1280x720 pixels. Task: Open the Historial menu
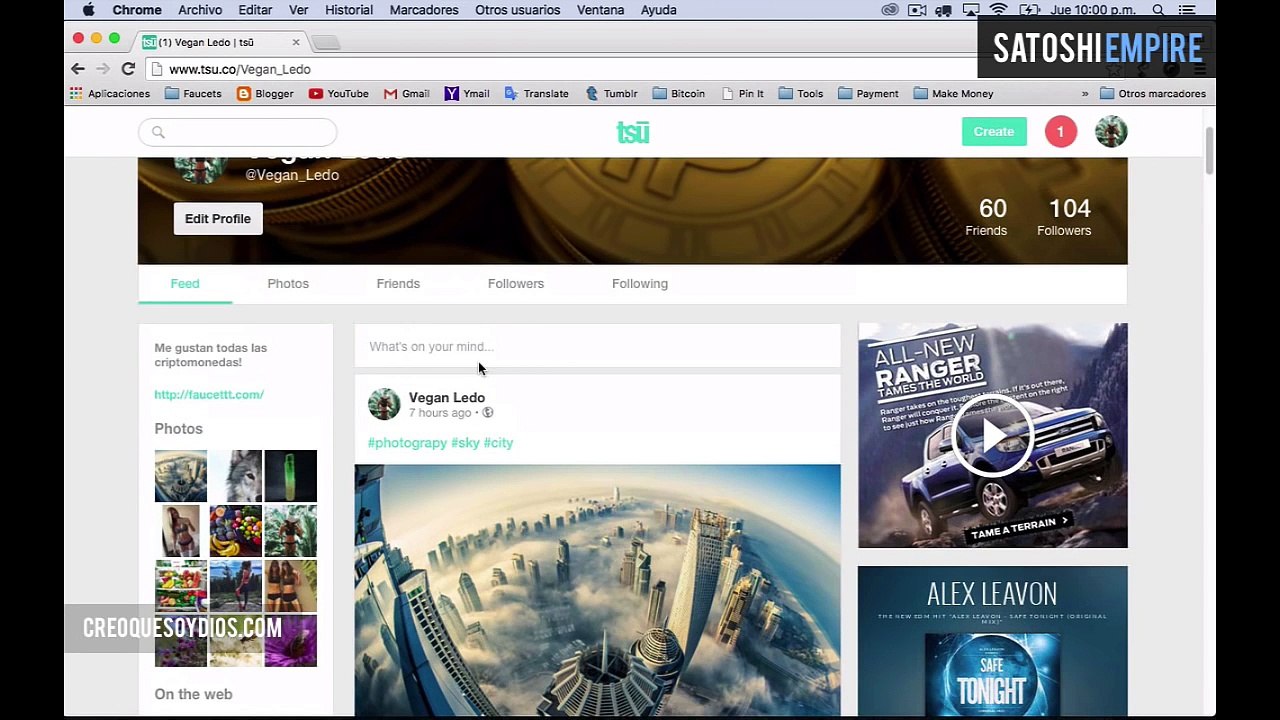(x=349, y=10)
